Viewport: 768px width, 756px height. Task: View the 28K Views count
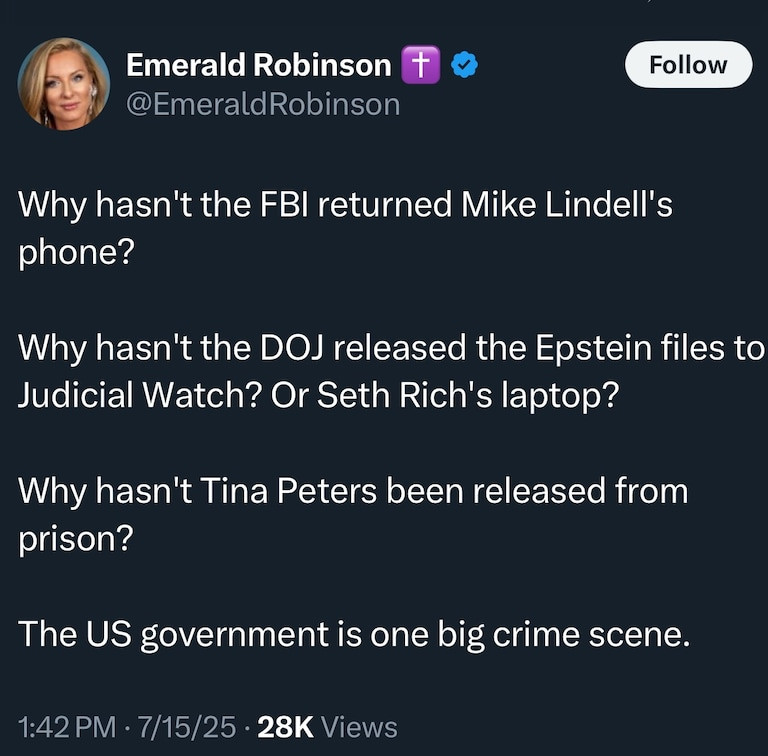pos(327,727)
